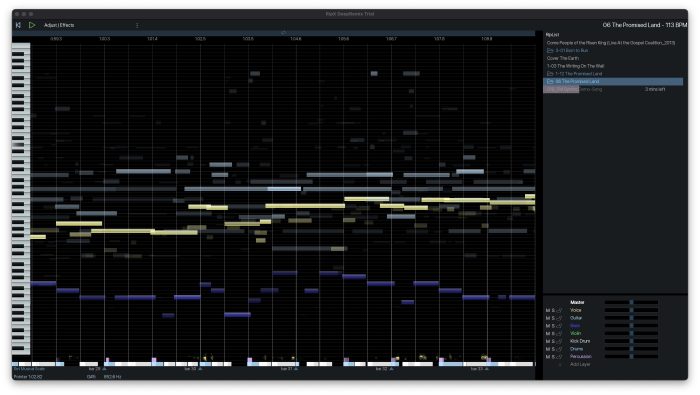
Task: Edit the Percussion layer with its pencil icon
Action: pyautogui.click(x=559, y=357)
